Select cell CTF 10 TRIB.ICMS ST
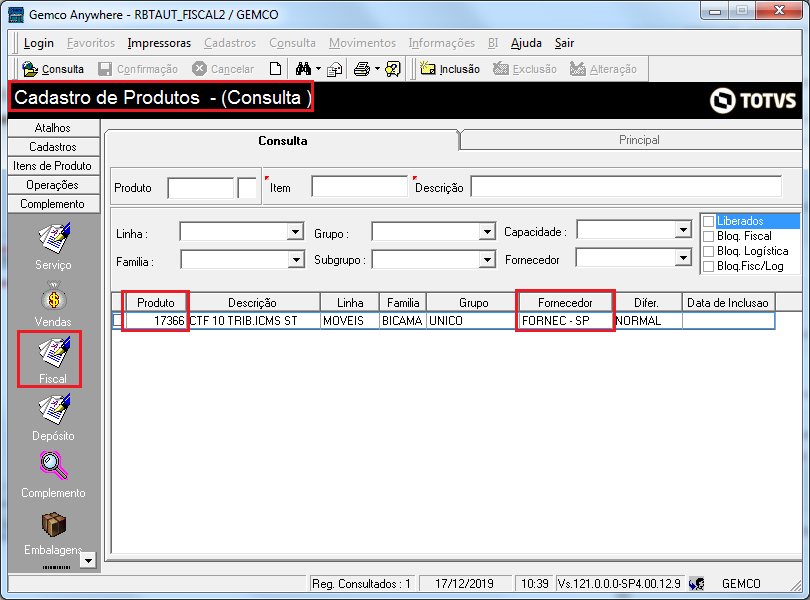Screen dimensions: 810x600 tap(254, 321)
